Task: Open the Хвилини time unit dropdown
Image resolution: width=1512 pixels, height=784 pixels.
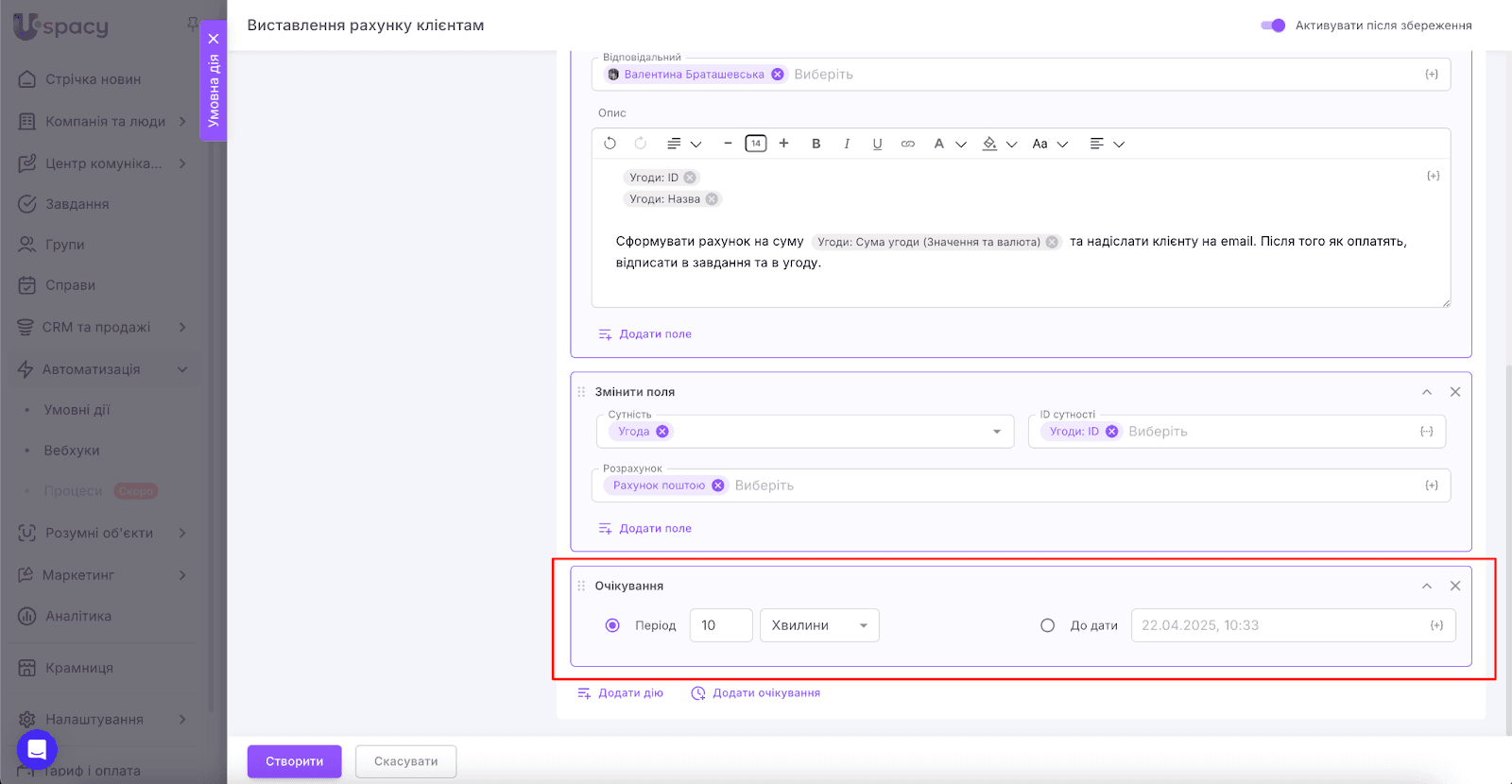Action: [x=819, y=625]
